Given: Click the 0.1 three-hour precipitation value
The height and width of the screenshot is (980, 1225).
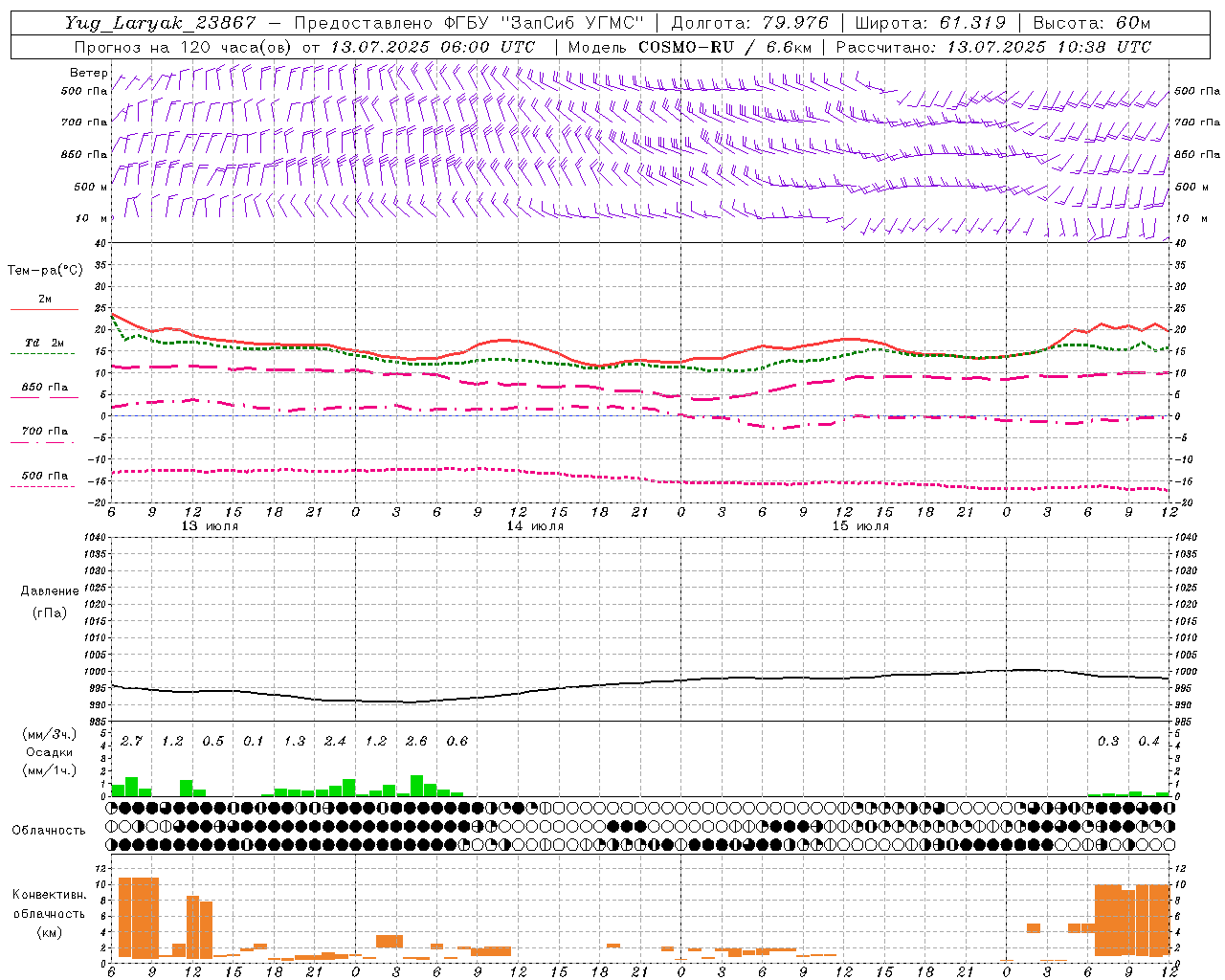Looking at the screenshot, I should coord(254,742).
